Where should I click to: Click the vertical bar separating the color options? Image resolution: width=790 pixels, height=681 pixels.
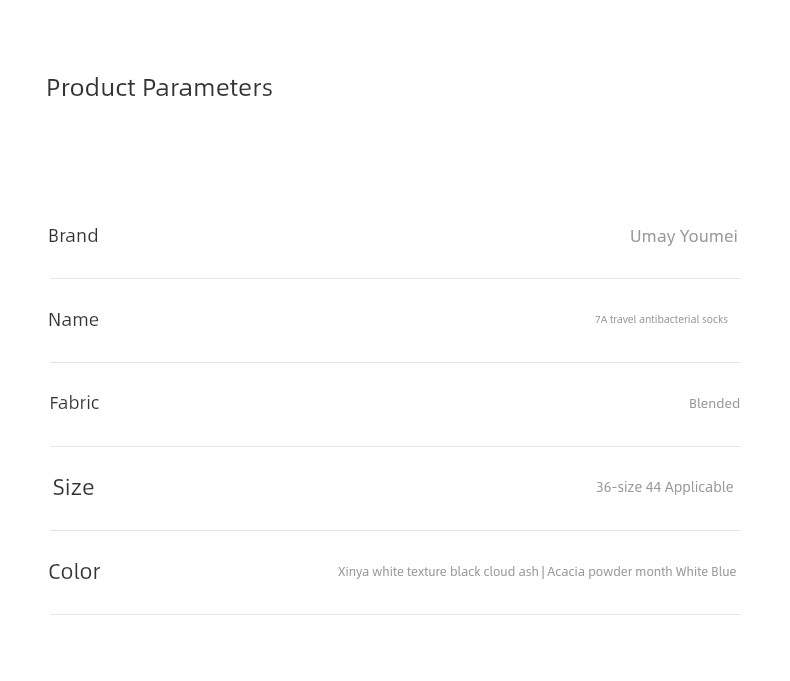[543, 572]
